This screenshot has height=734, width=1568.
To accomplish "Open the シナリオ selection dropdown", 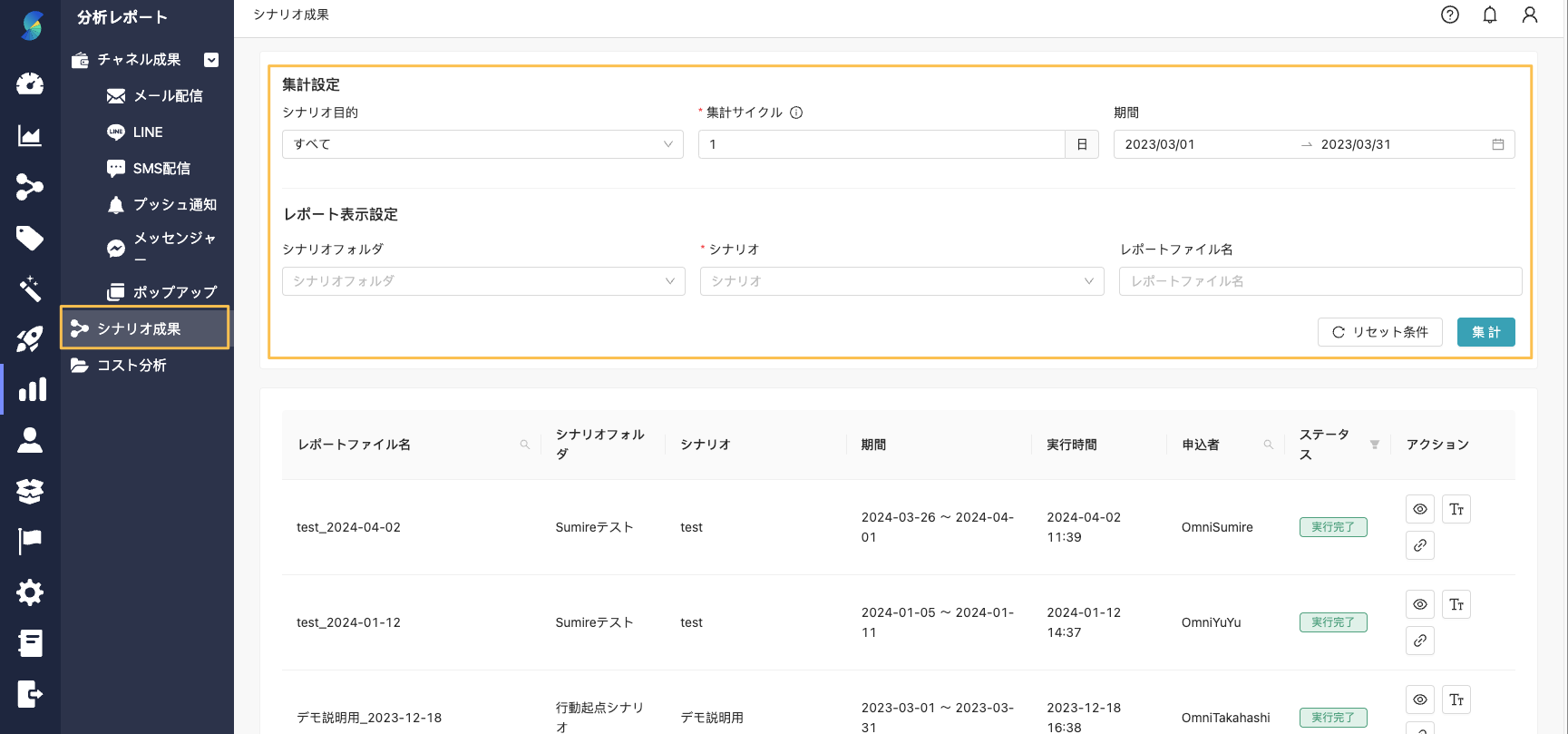I will tap(901, 281).
